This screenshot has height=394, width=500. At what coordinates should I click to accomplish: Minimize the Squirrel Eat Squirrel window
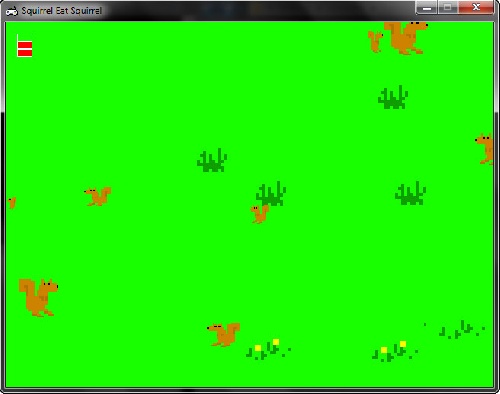(426, 8)
